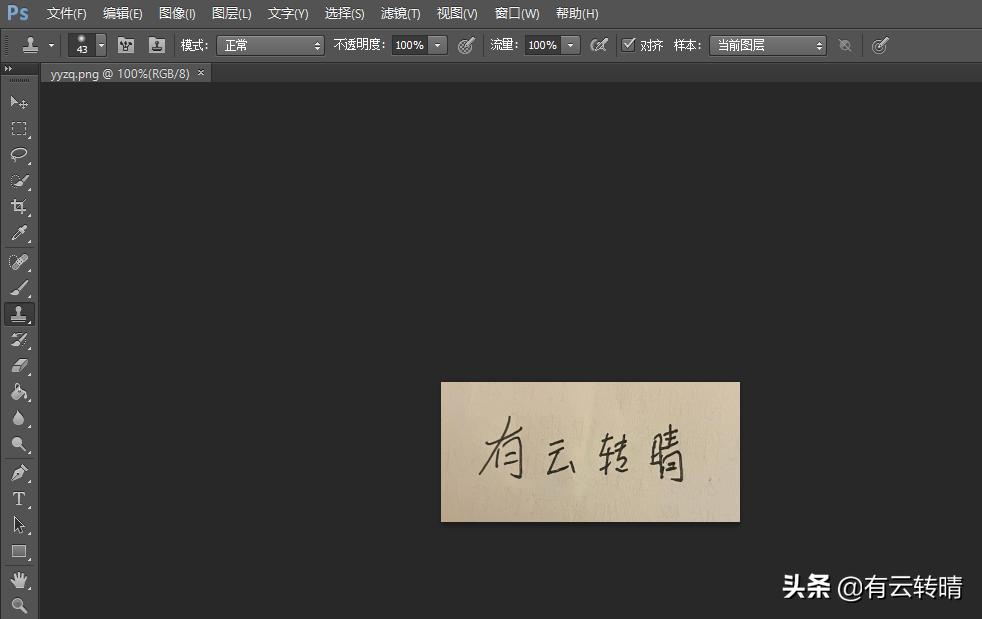Open the 模式 blending mode dropdown
This screenshot has height=619, width=982.
point(270,45)
